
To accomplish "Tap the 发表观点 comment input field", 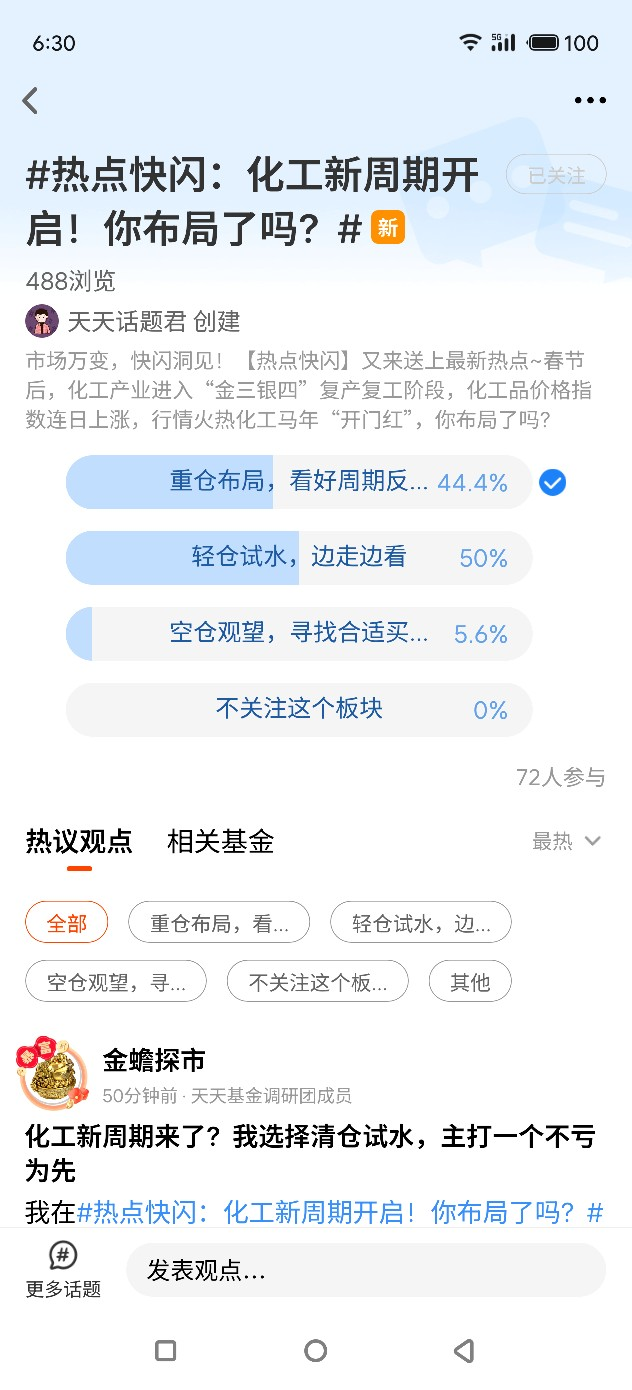I will [366, 1270].
